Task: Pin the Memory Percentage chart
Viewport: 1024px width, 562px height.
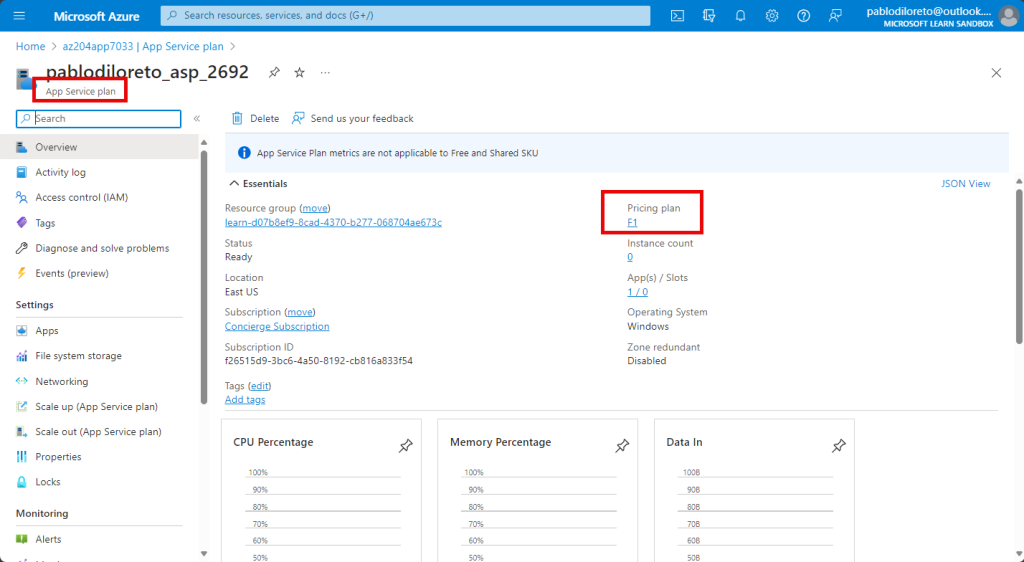Action: click(622, 446)
